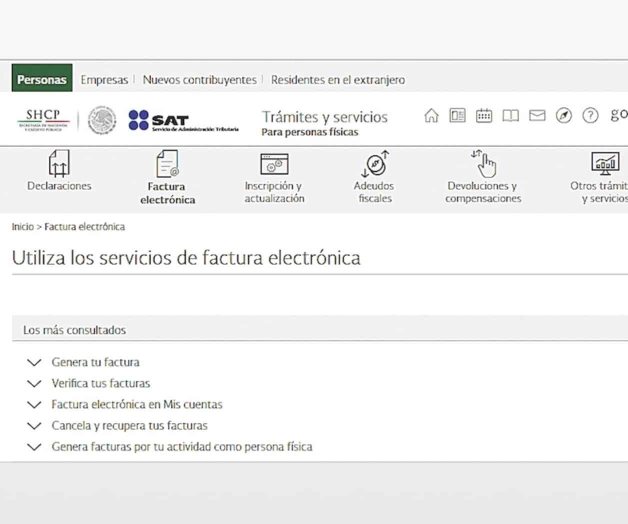
Task: Click the Devoluciones hand pointer icon
Action: pos(484,163)
